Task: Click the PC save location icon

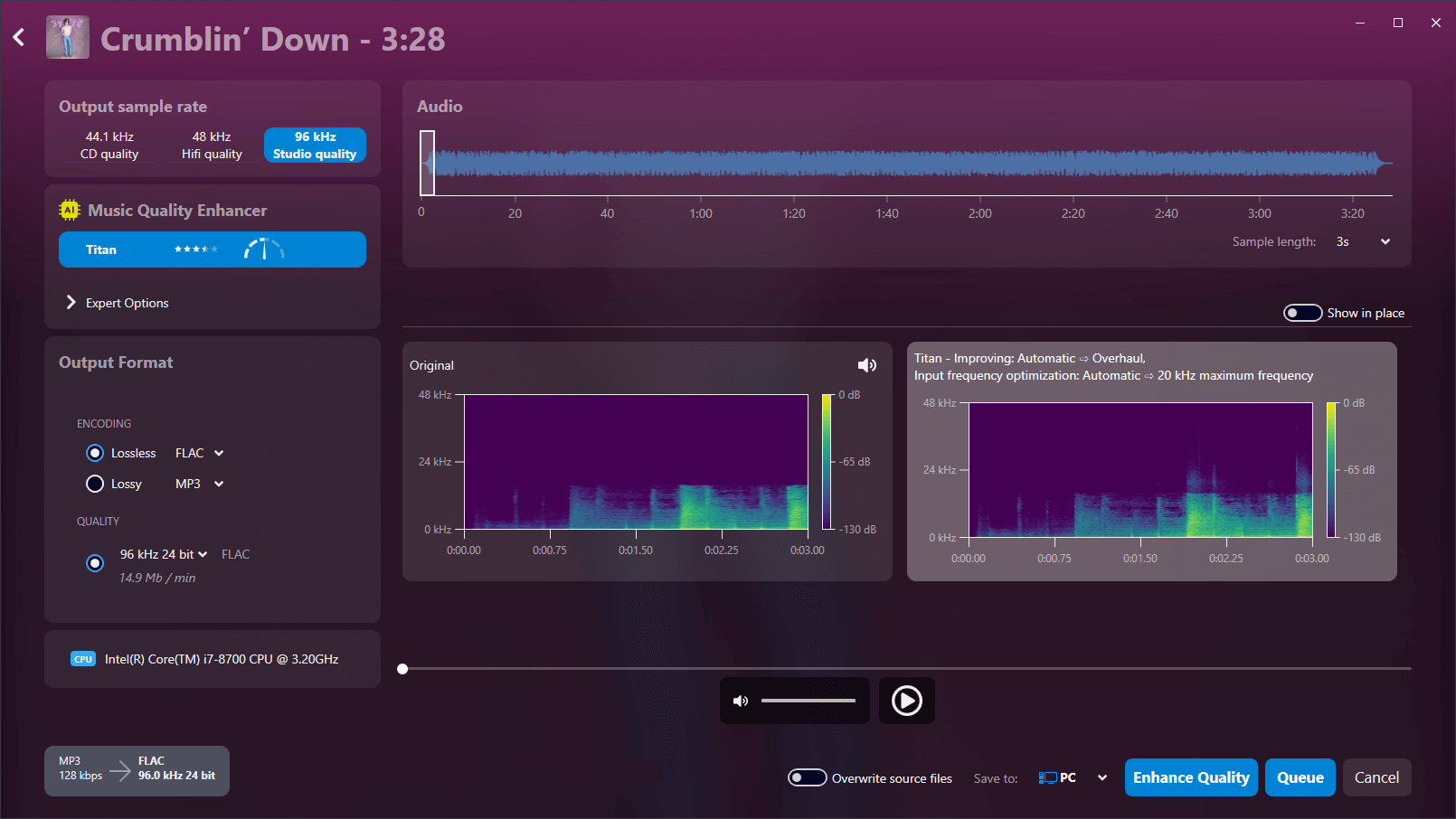Action: [1047, 777]
